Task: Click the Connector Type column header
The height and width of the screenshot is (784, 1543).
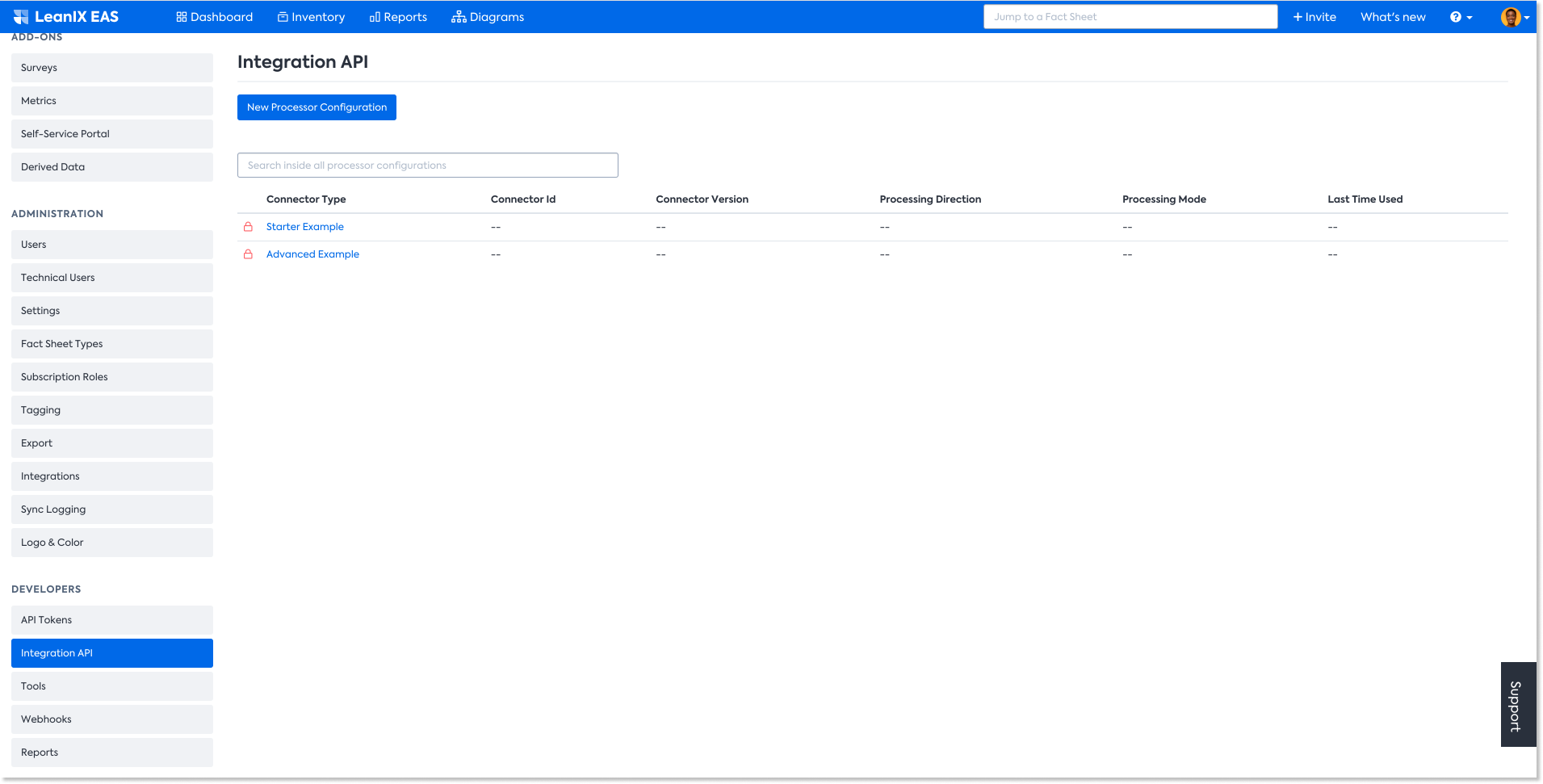Action: 306,199
